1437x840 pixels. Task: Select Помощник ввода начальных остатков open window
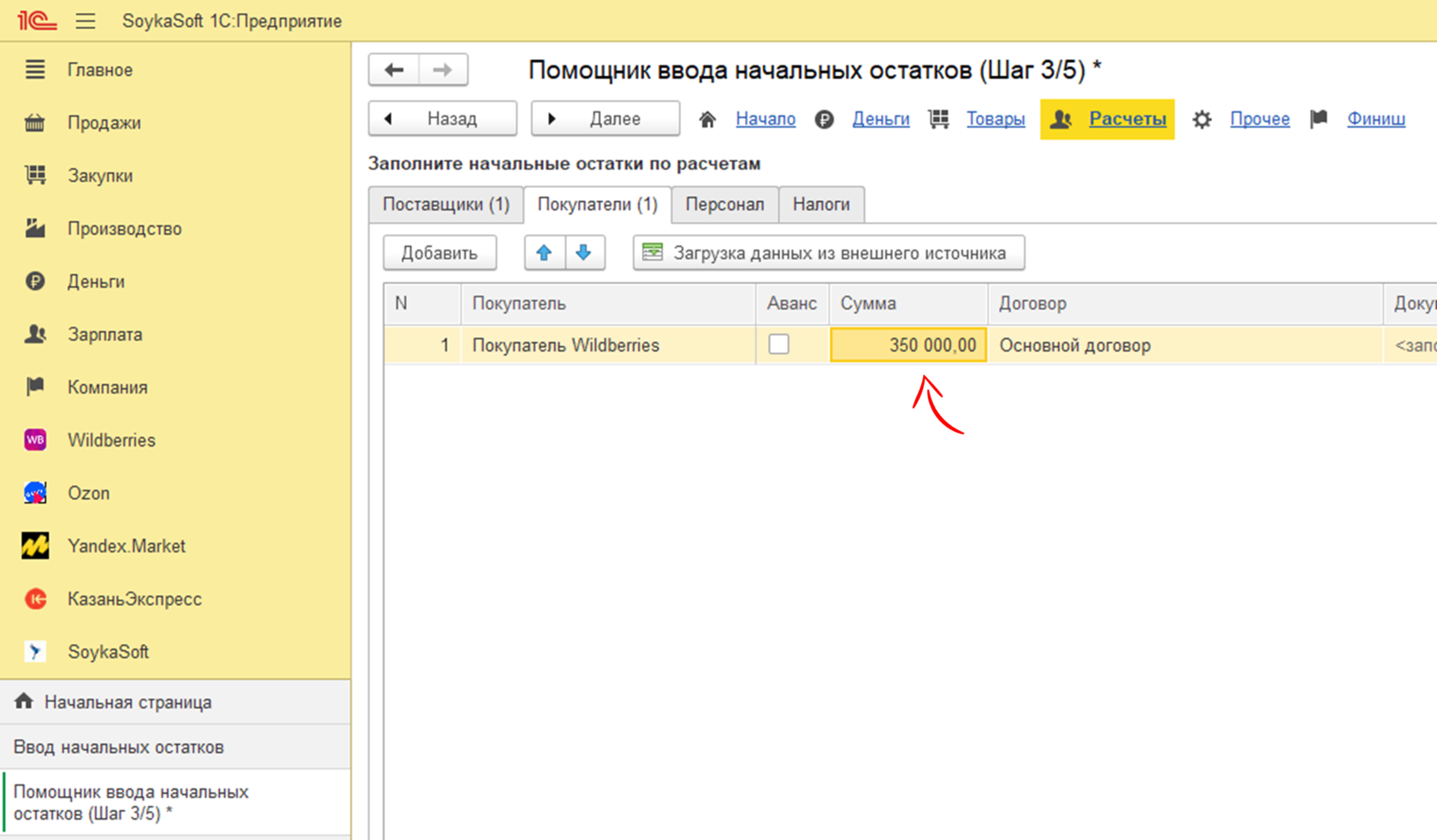(175, 803)
